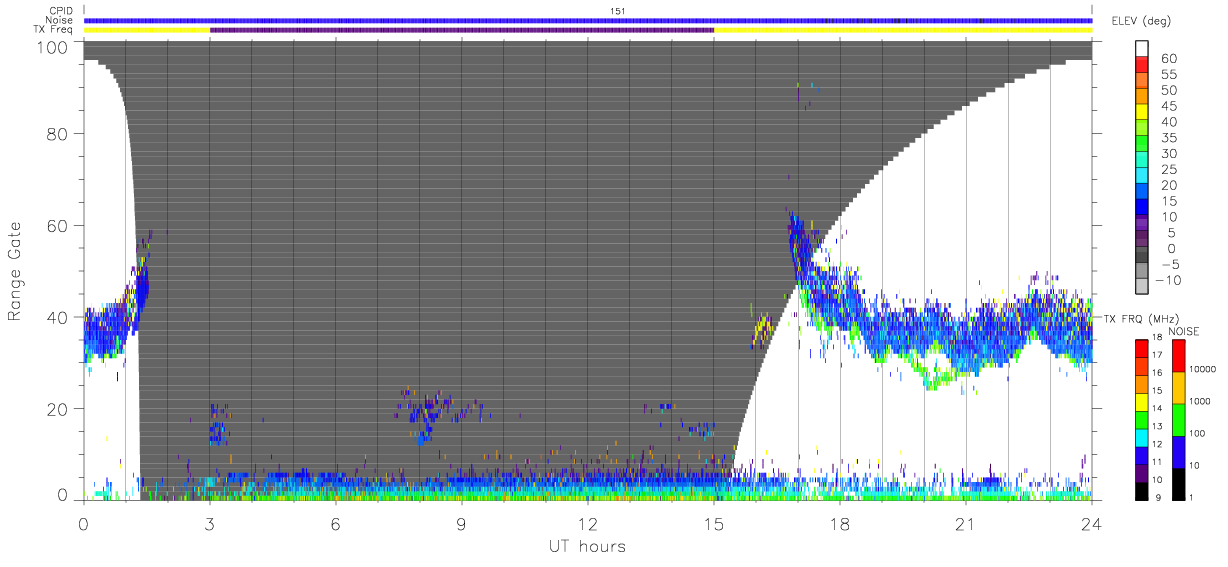Click the x-axis tick label '24'

[x=1092, y=524]
